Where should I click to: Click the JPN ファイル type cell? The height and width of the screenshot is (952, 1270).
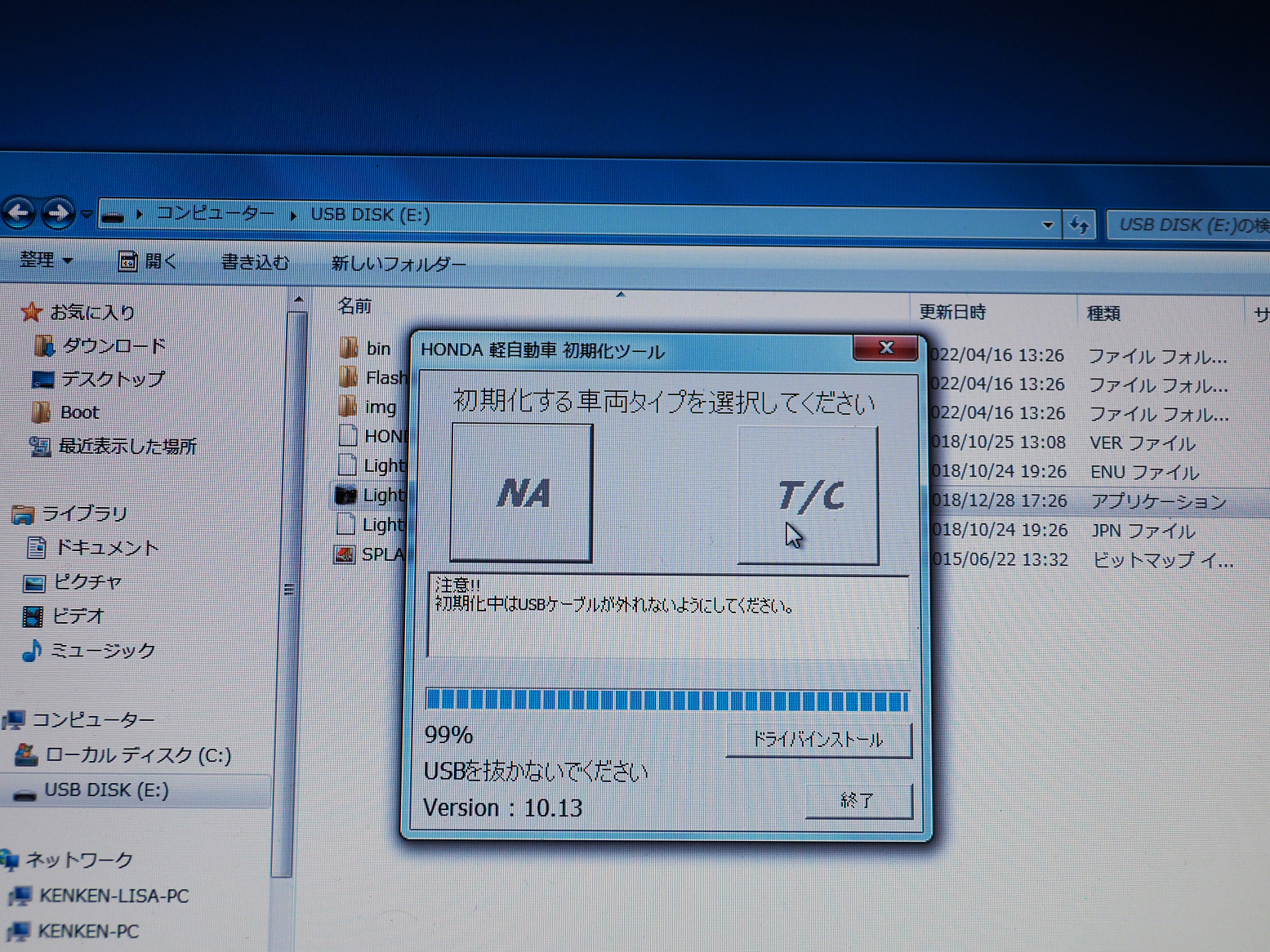pyautogui.click(x=1143, y=532)
